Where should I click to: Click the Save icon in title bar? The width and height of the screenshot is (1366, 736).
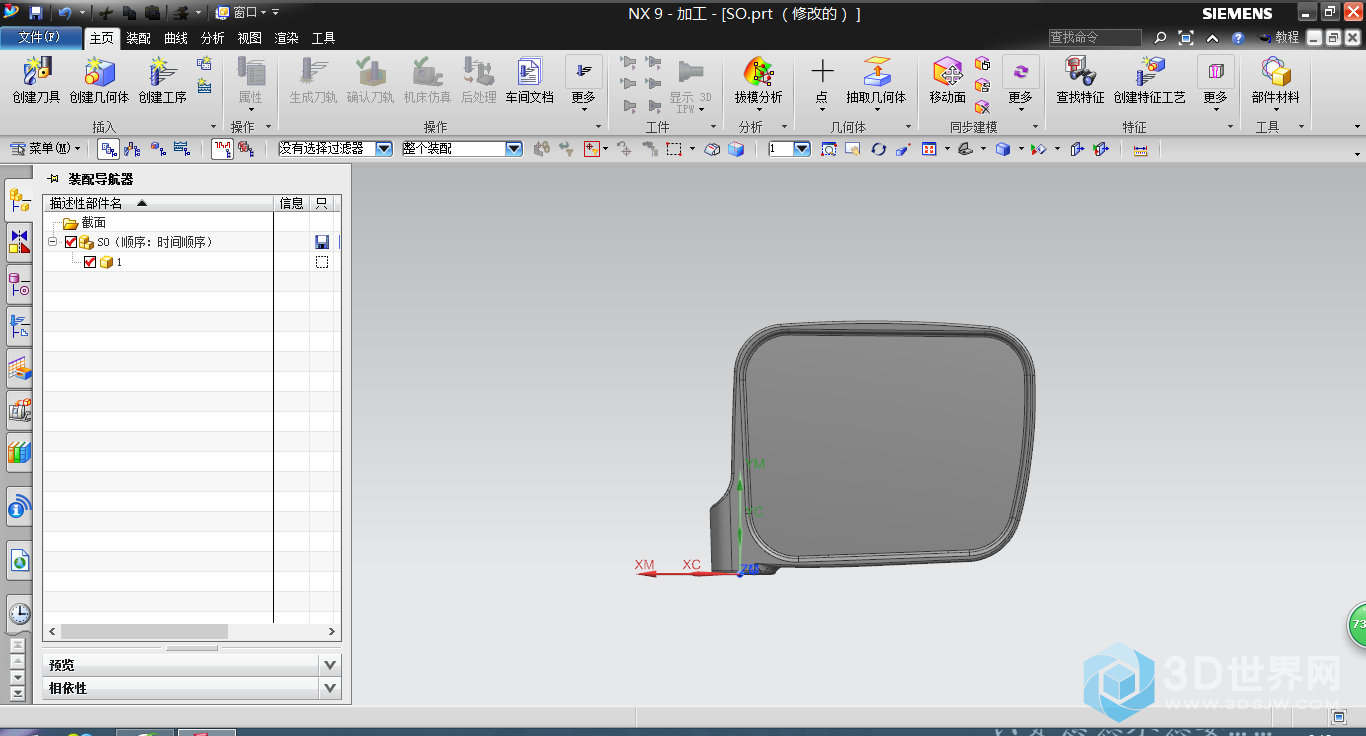[x=36, y=13]
